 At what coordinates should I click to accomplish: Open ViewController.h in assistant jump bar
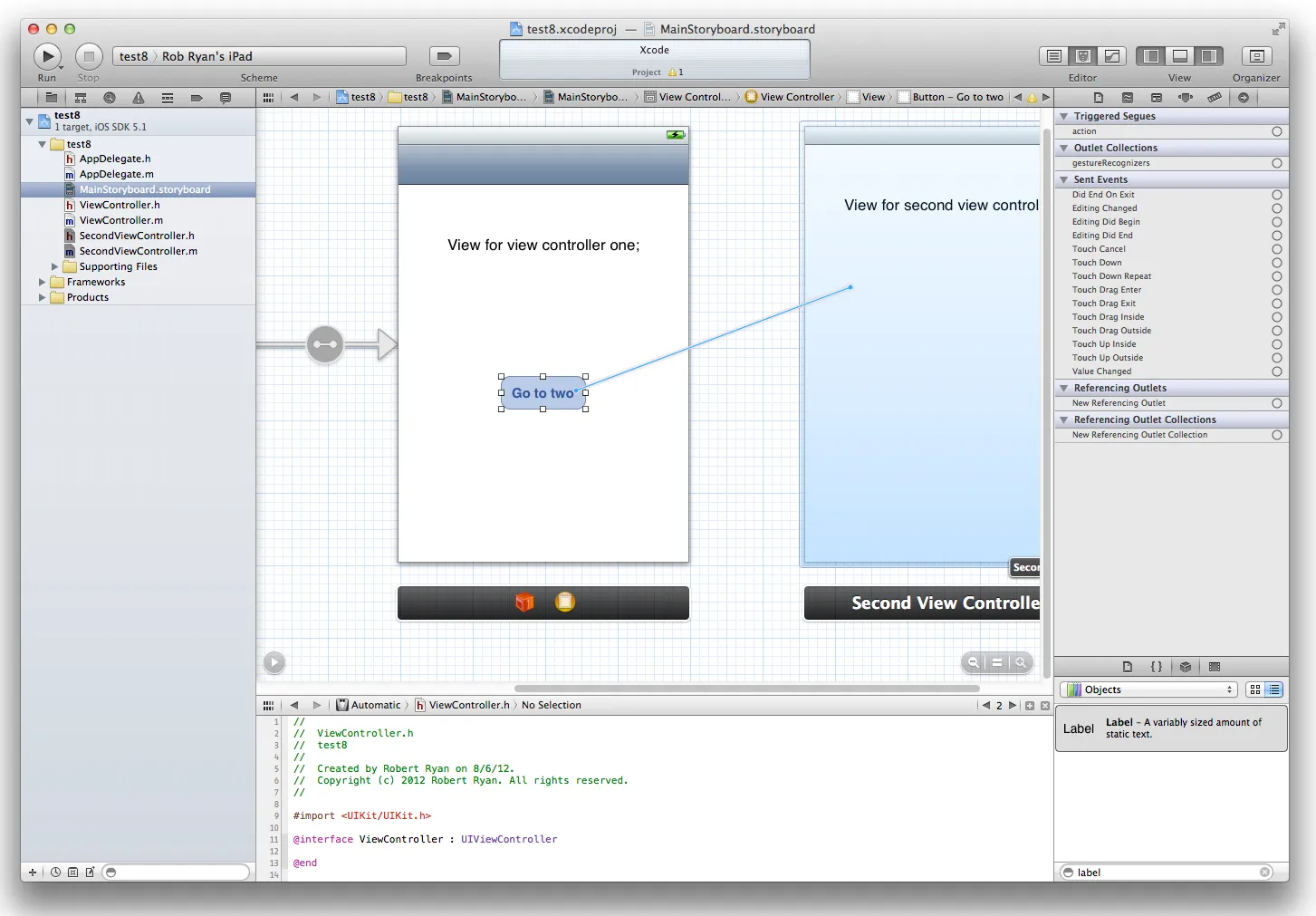[462, 705]
